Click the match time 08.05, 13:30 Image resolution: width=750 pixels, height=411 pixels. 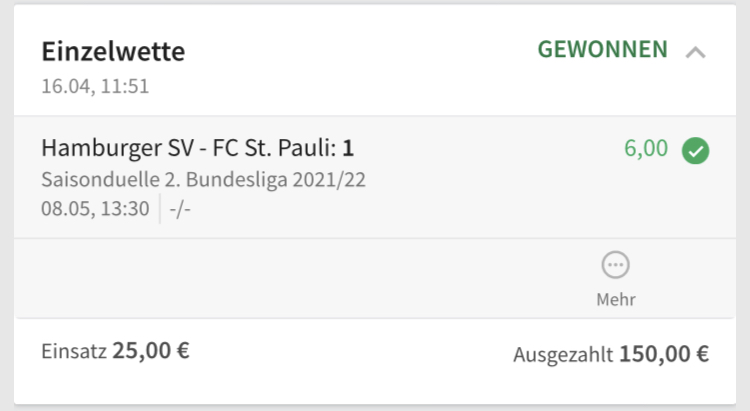pyautogui.click(x=95, y=209)
